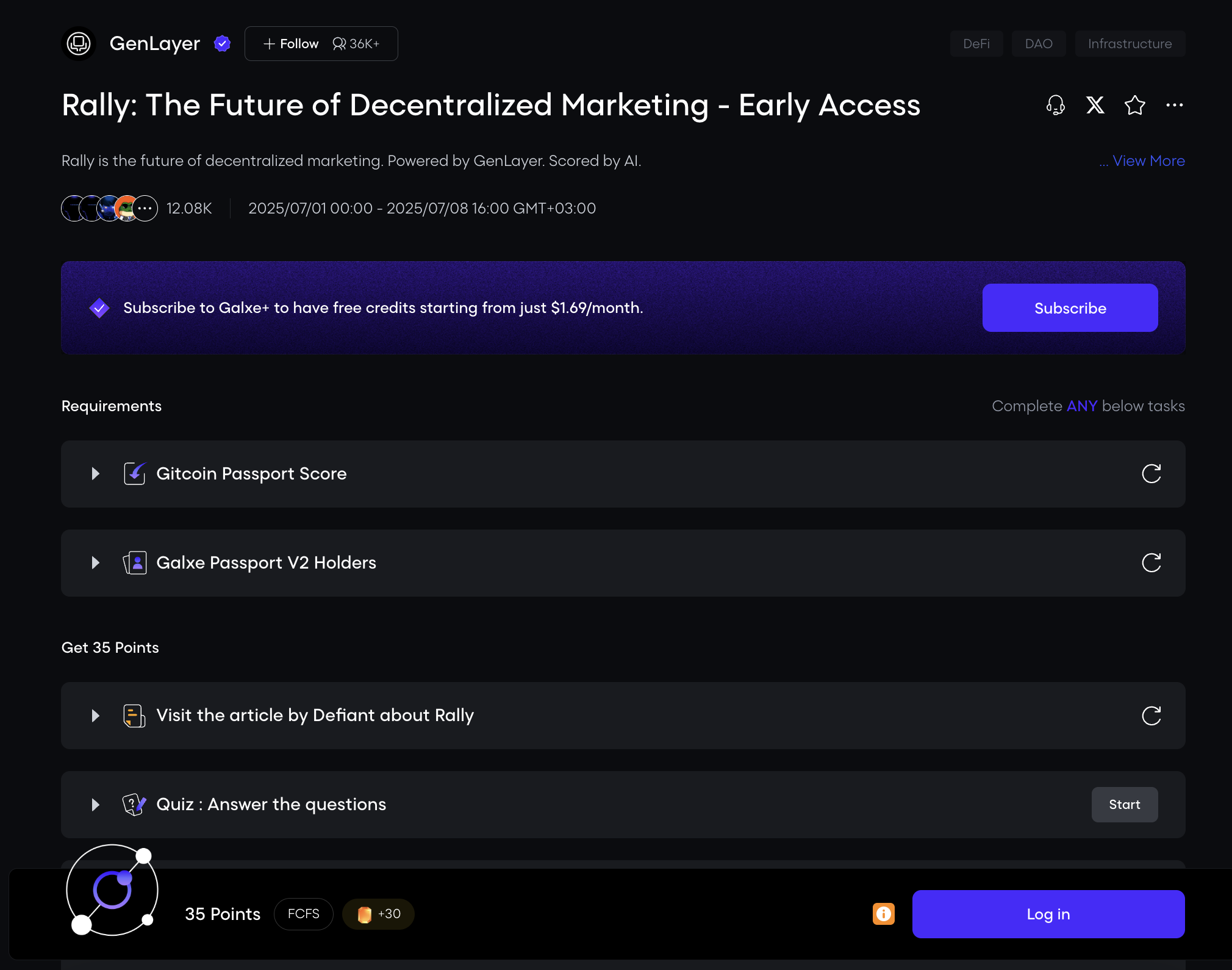Favorite the campaign with the star icon
This screenshot has width=1232, height=970.
coord(1135,105)
